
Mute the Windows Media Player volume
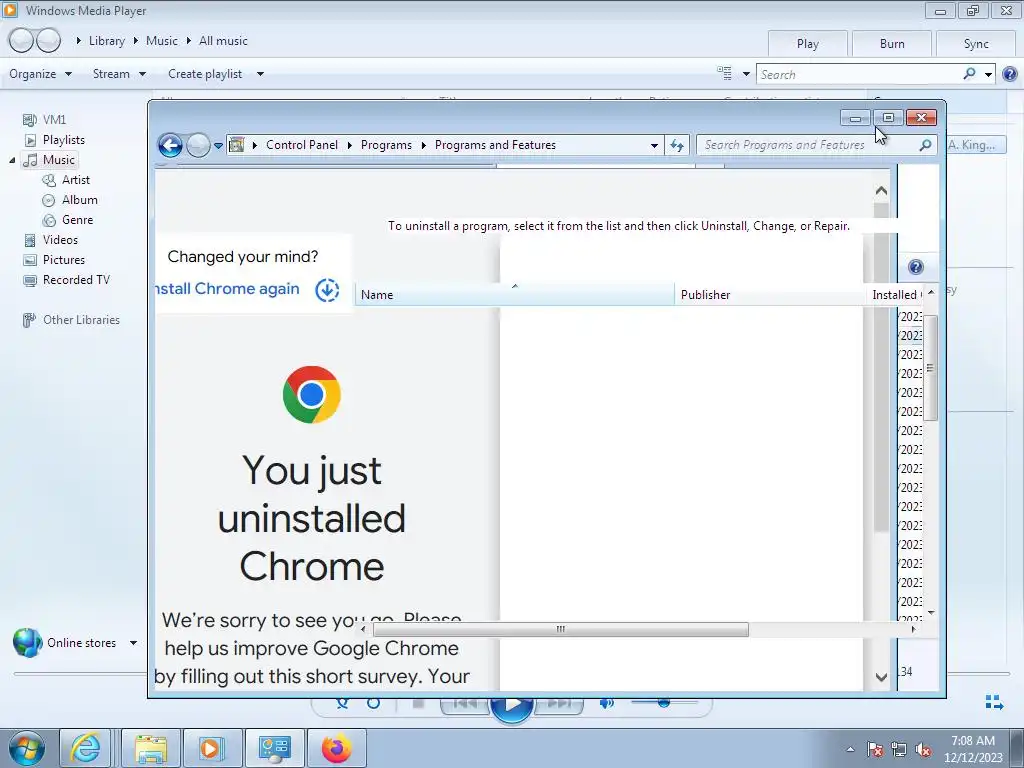point(606,703)
